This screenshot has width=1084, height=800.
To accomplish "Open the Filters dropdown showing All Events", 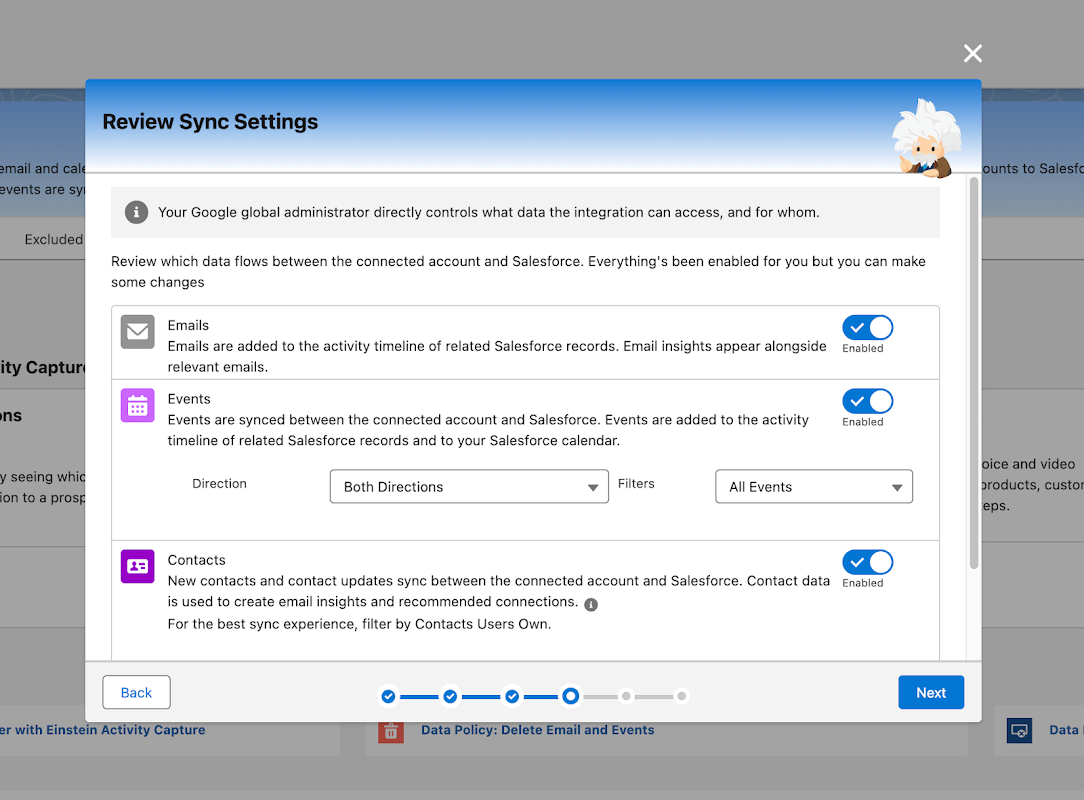I will (x=814, y=487).
